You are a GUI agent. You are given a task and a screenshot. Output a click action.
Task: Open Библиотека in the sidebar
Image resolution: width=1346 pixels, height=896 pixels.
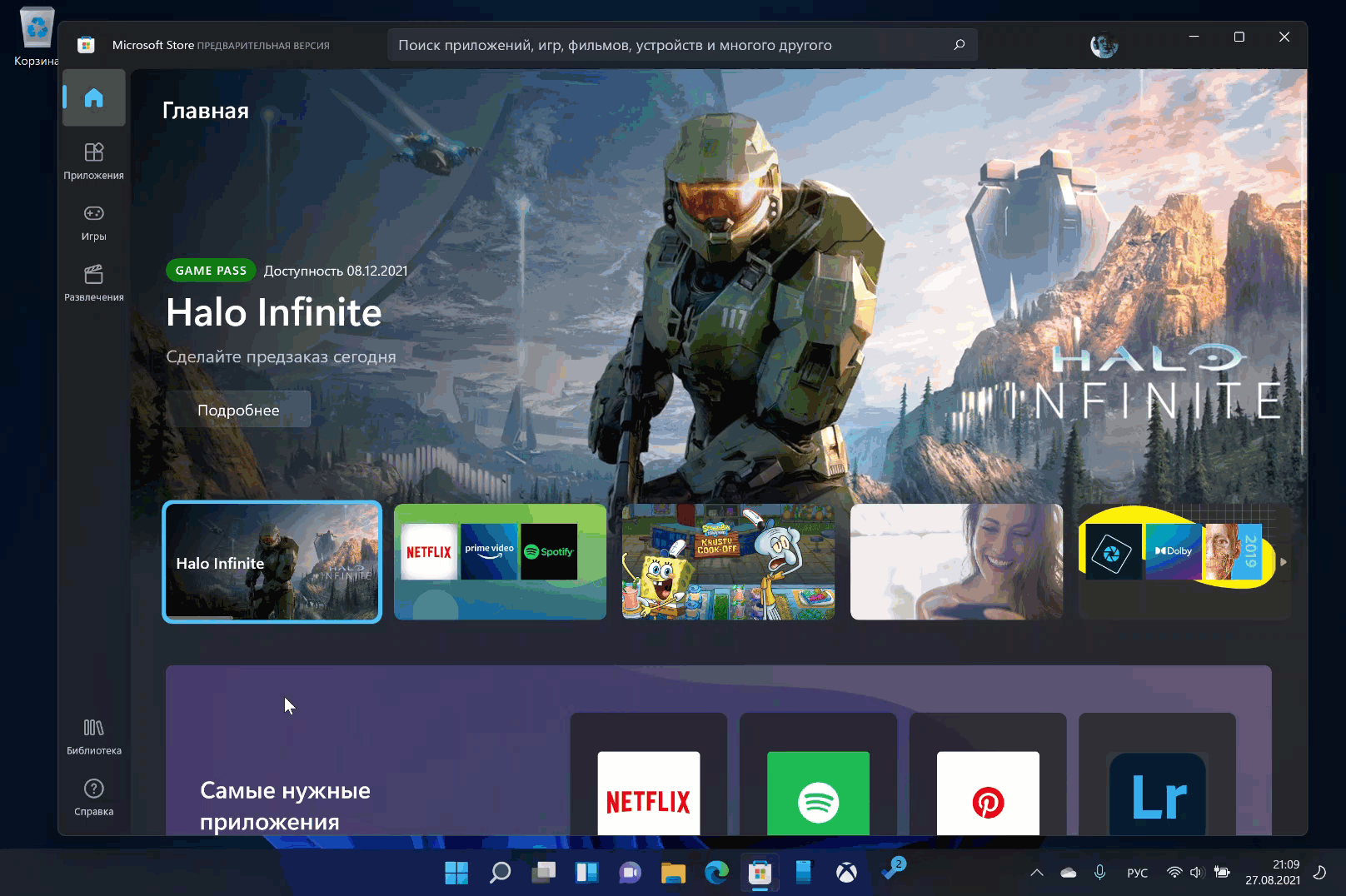coord(94,737)
